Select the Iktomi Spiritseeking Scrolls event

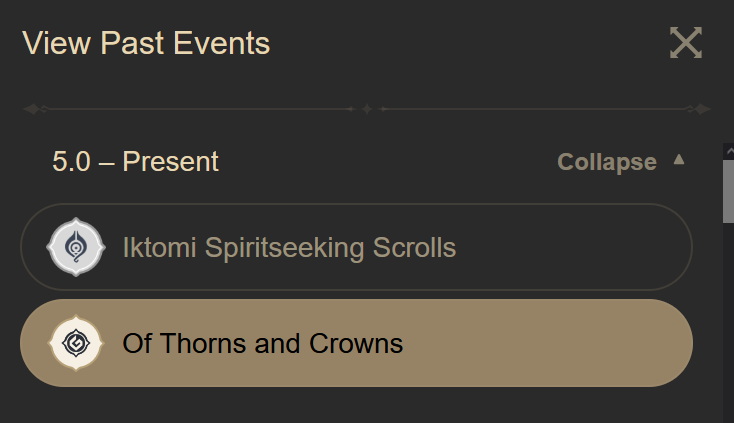click(x=356, y=247)
